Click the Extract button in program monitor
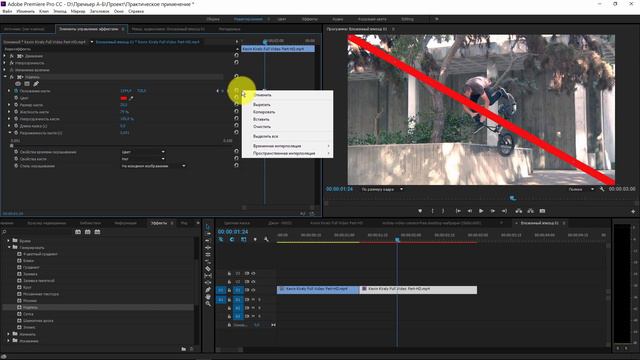This screenshot has height=360, width=640. tap(530, 211)
